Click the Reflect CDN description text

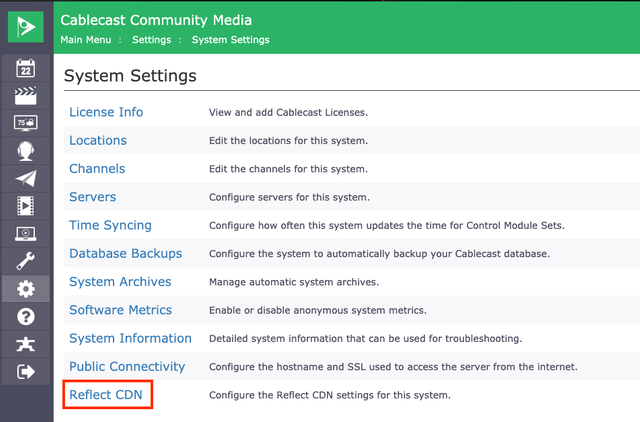tap(329, 395)
